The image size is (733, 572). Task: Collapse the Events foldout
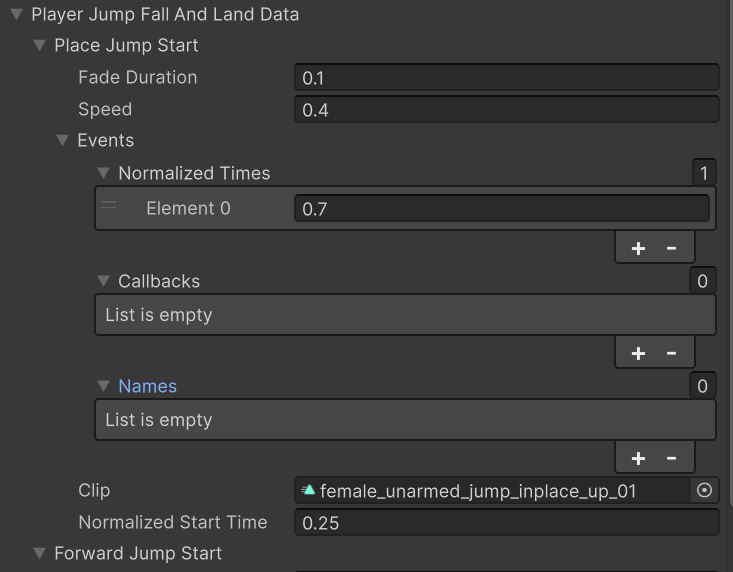[x=63, y=141]
